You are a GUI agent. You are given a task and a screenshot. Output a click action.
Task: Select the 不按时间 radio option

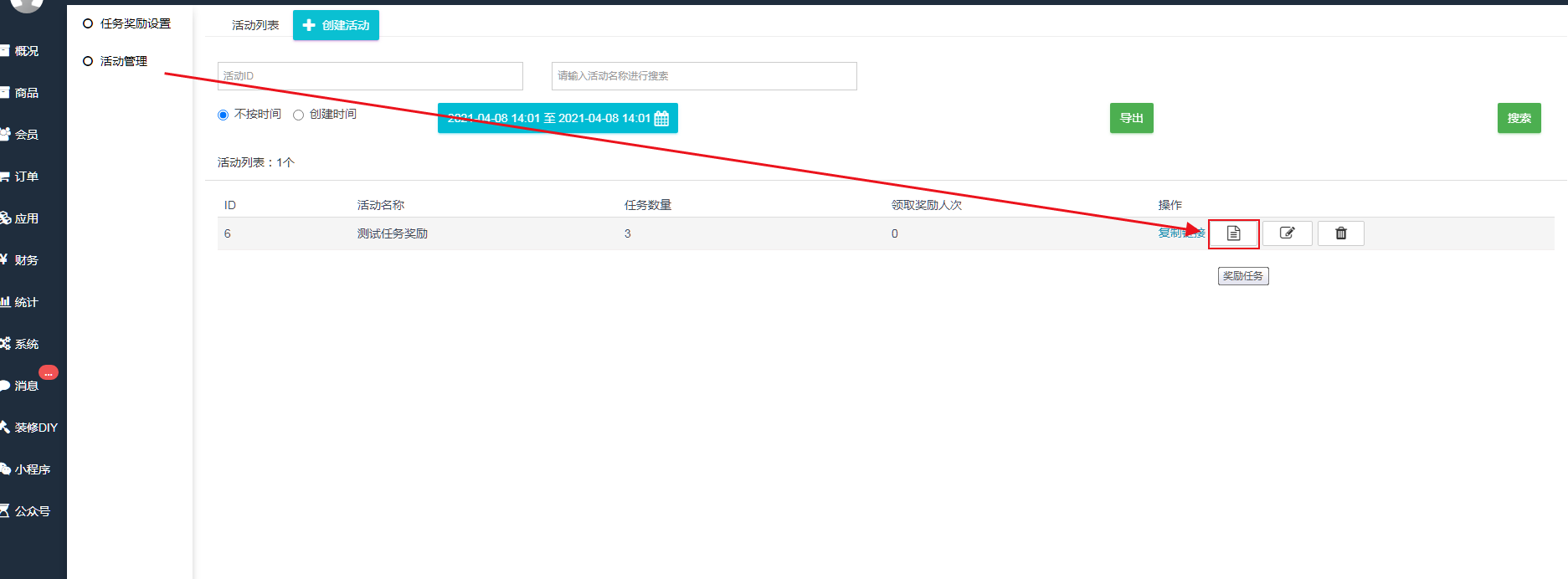(224, 115)
